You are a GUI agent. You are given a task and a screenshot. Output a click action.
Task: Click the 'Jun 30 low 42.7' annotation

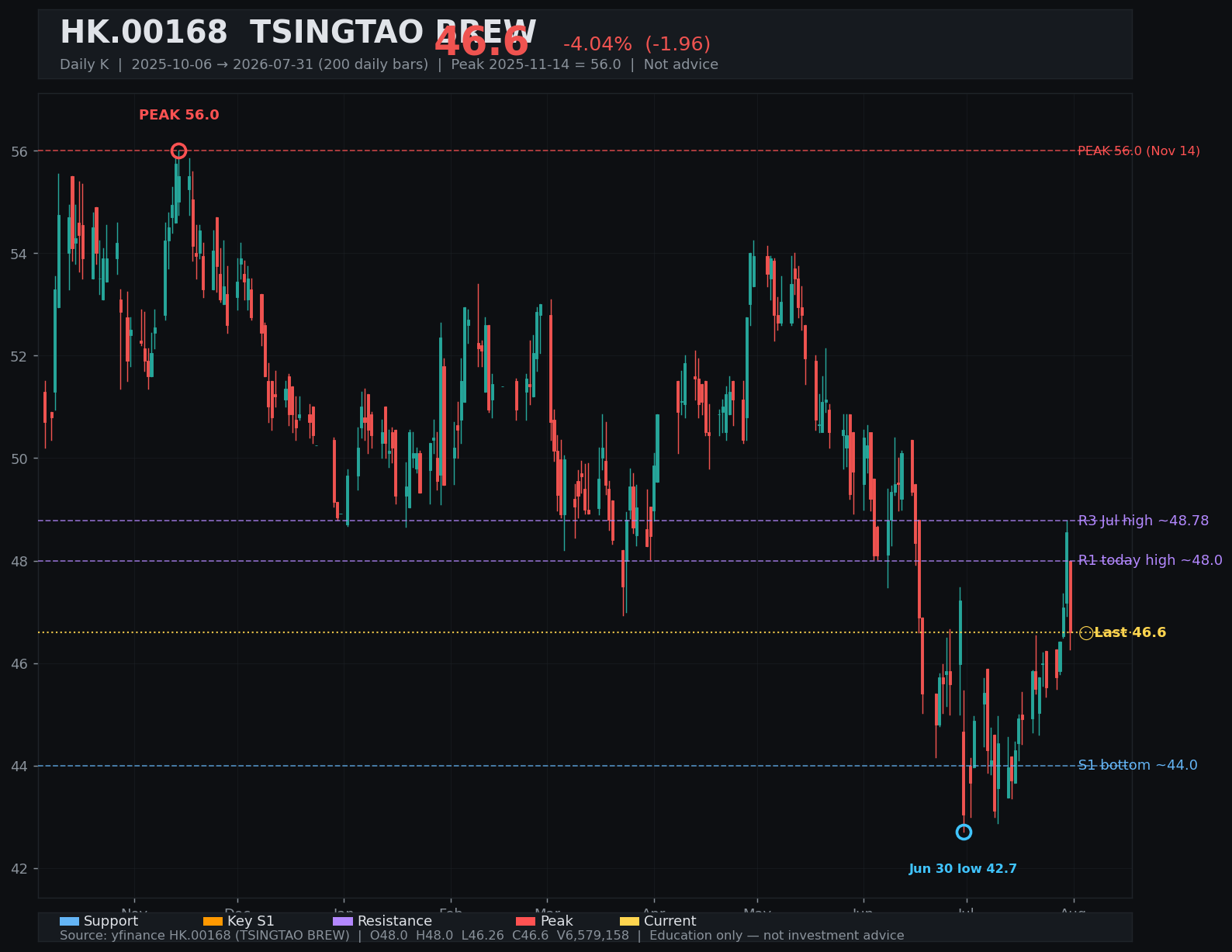click(x=963, y=869)
